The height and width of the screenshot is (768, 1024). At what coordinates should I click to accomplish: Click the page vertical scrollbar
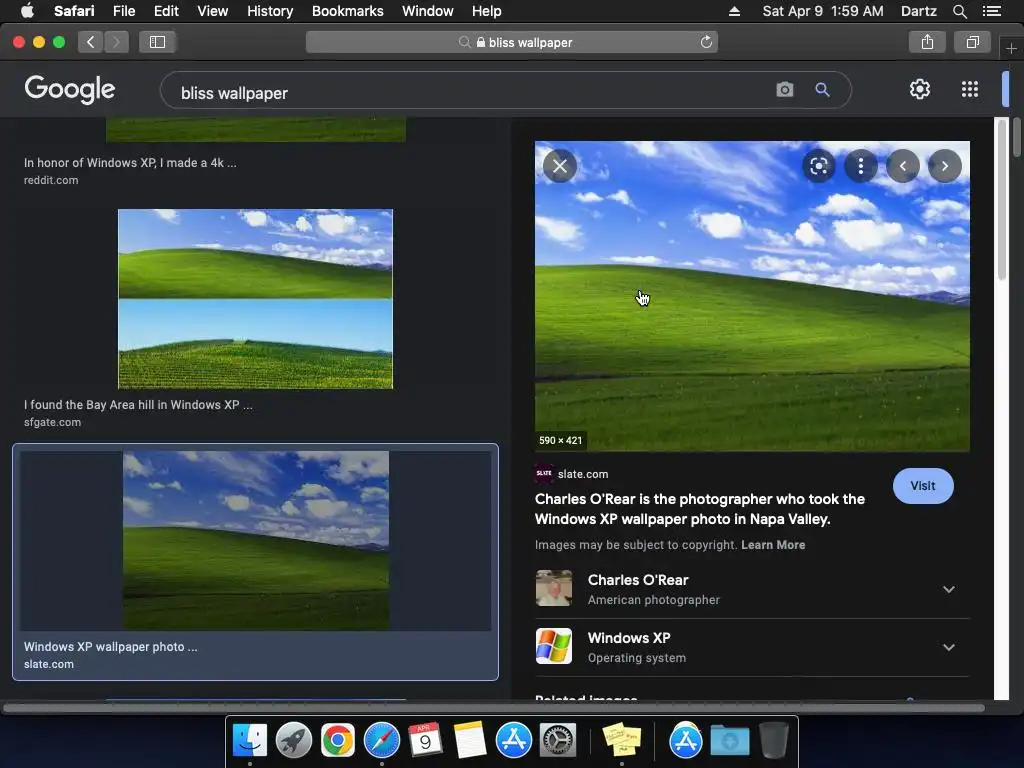[1017, 137]
